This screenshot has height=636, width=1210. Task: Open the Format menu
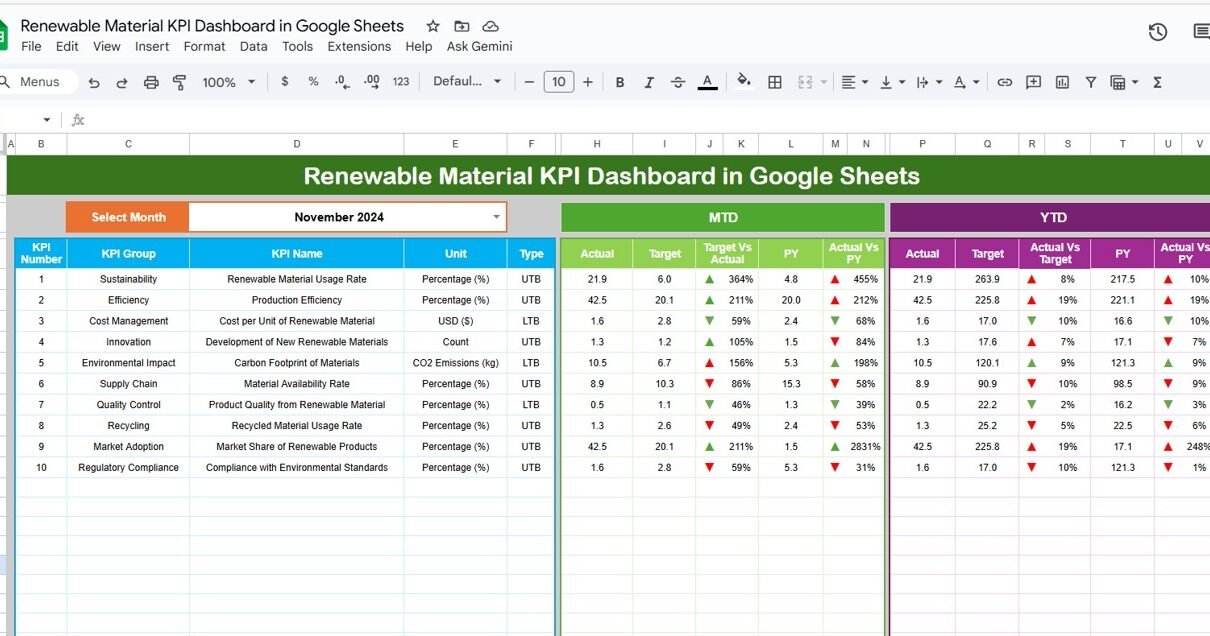coord(204,46)
